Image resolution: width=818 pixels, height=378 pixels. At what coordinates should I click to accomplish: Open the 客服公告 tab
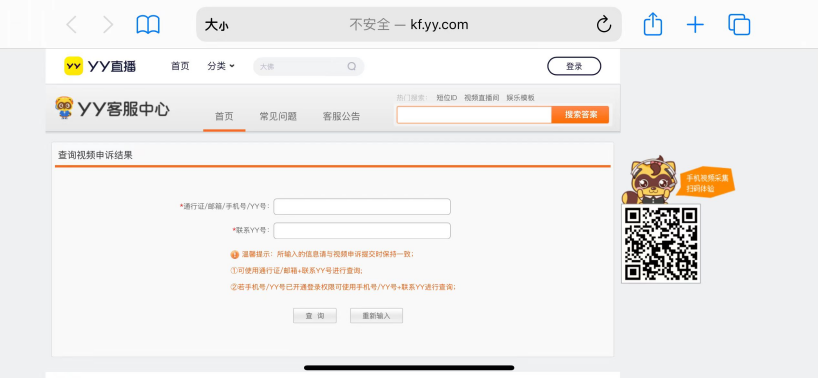click(x=341, y=116)
